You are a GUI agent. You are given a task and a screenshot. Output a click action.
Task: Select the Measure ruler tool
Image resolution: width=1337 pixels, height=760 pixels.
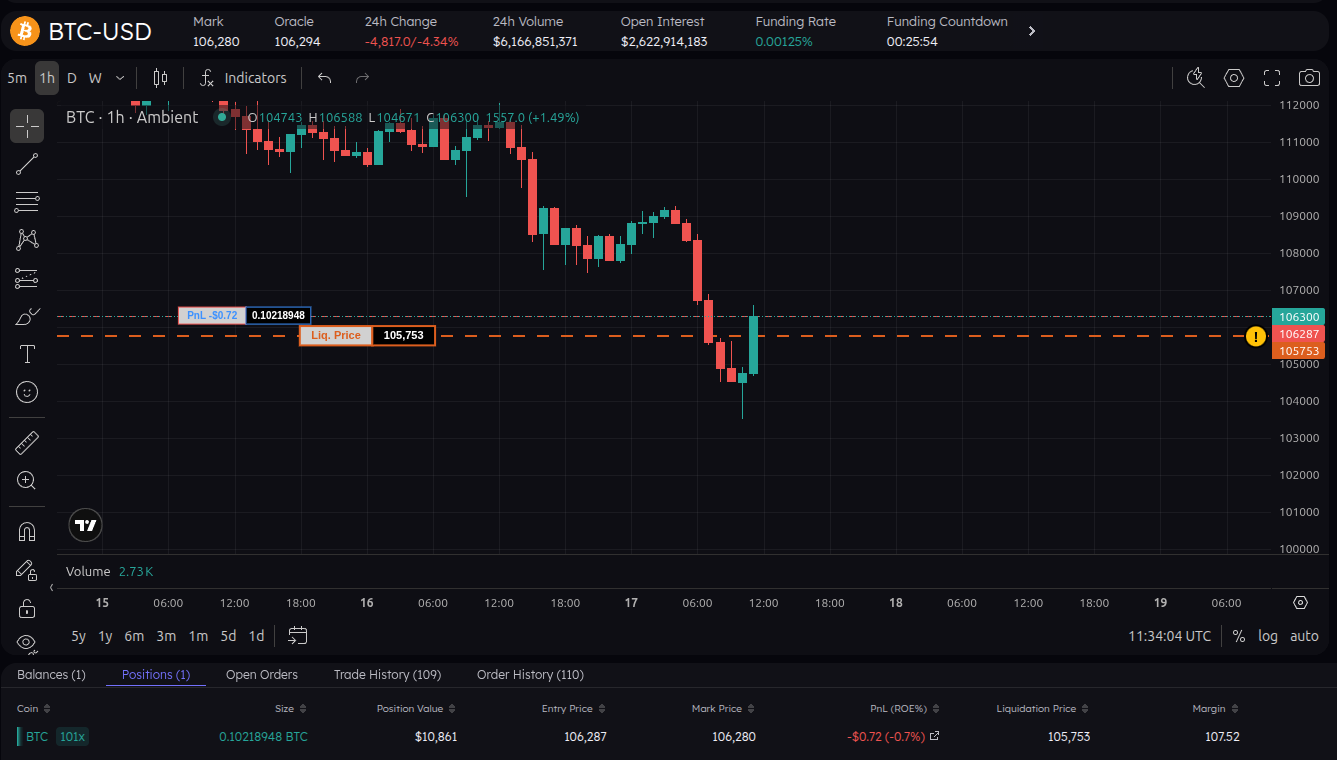[26, 441]
